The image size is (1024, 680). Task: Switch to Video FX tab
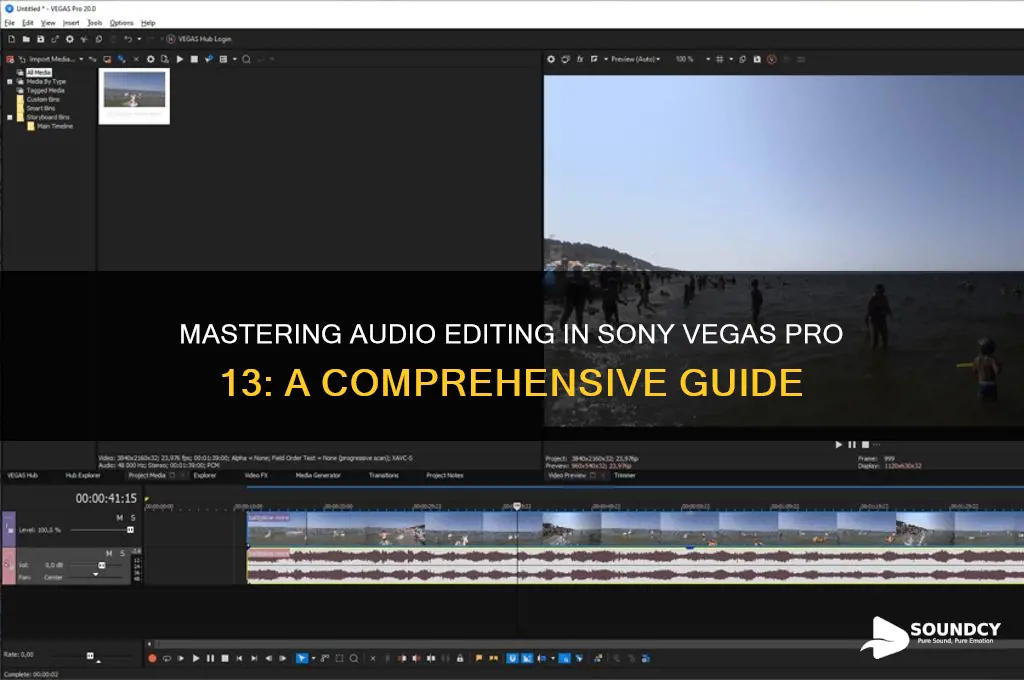pos(256,476)
